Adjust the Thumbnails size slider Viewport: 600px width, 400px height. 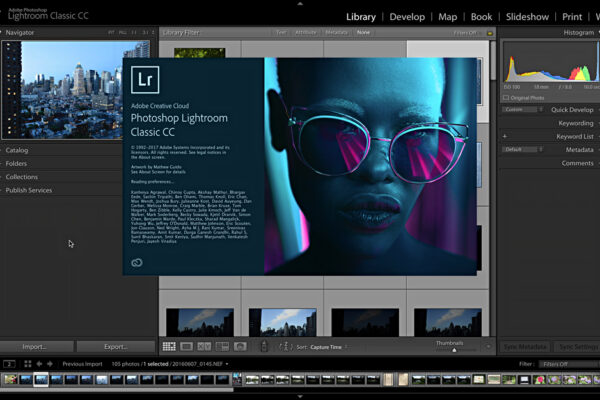(x=454, y=350)
